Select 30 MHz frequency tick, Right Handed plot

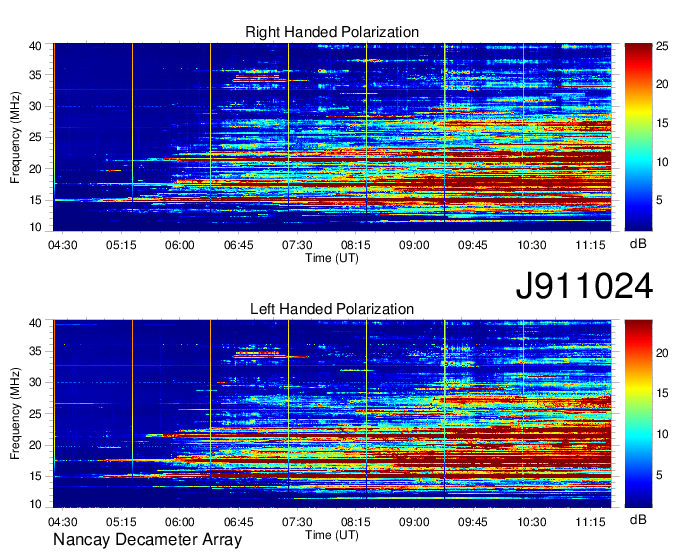[35, 106]
